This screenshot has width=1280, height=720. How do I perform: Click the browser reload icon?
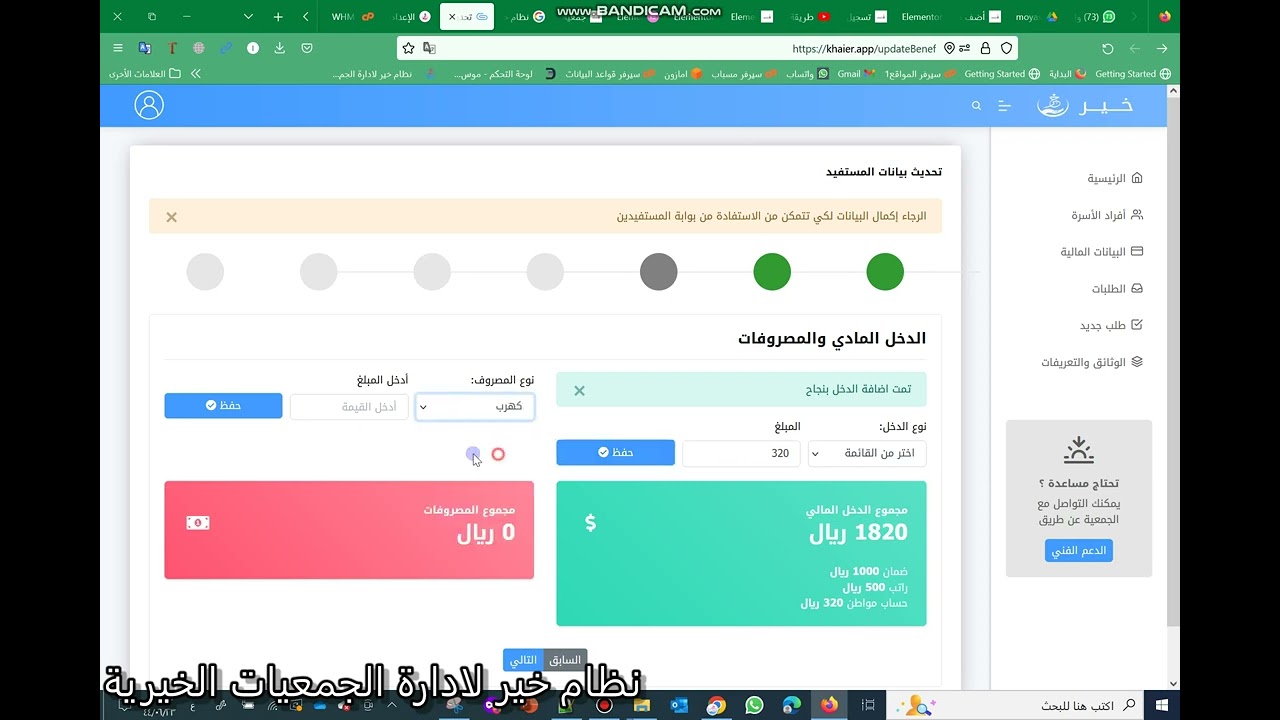pos(1108,48)
